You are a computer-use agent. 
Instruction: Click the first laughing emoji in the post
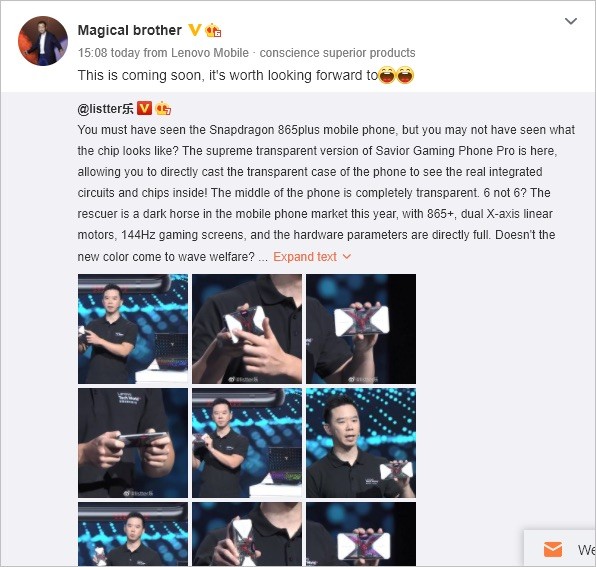click(387, 75)
